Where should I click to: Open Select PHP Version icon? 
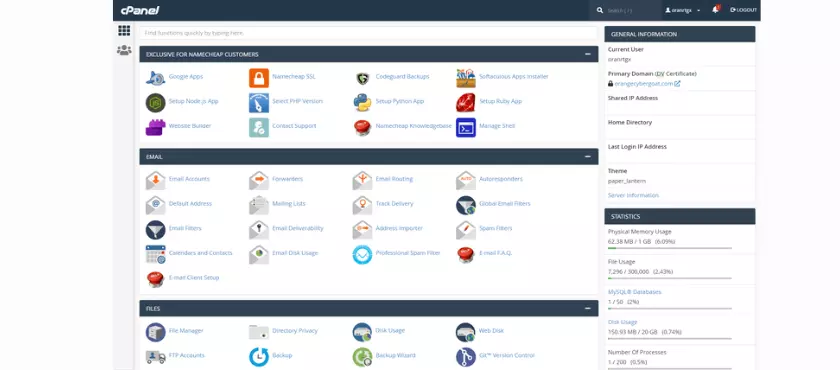[x=259, y=102]
